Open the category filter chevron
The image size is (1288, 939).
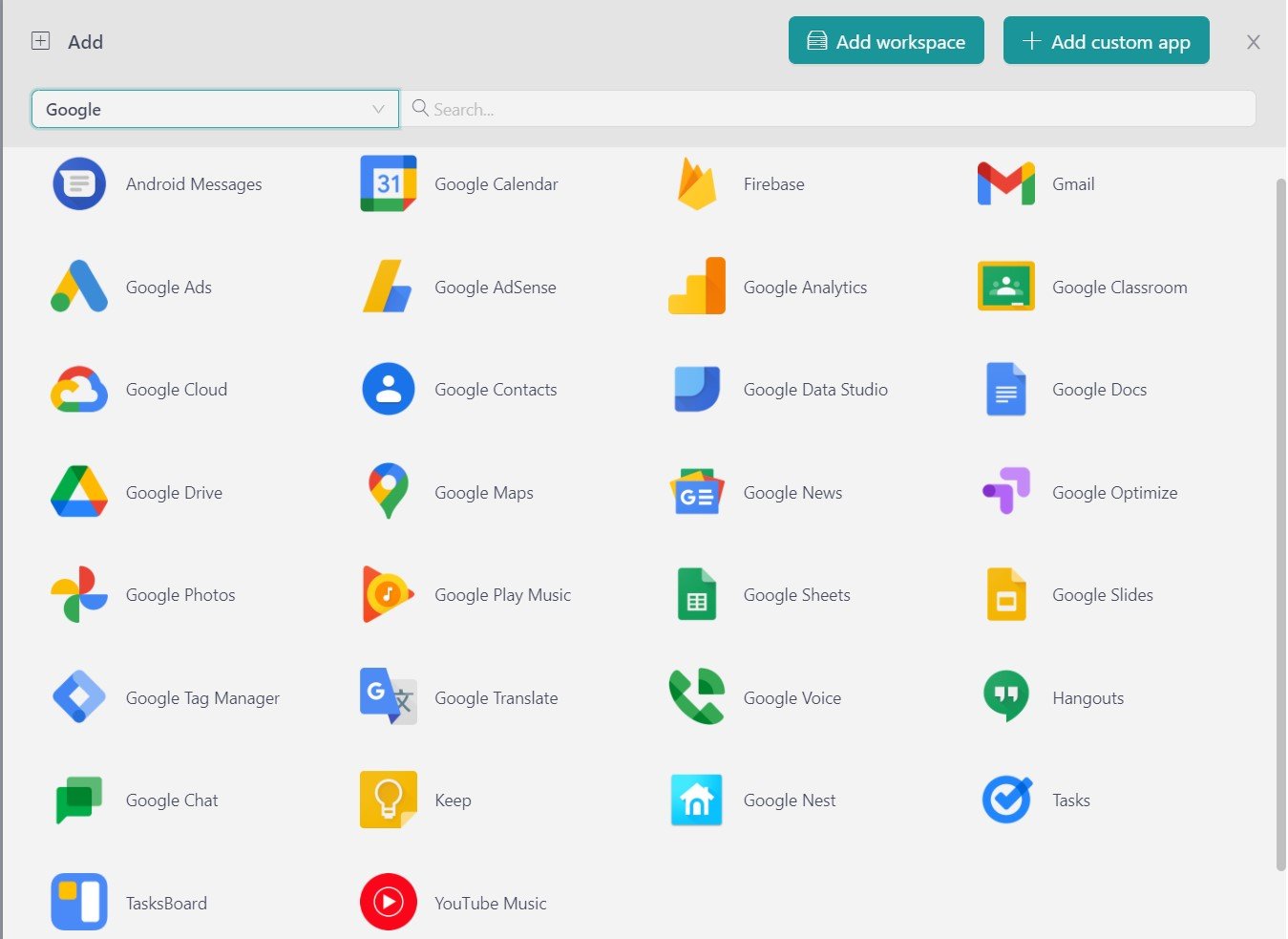tap(377, 109)
